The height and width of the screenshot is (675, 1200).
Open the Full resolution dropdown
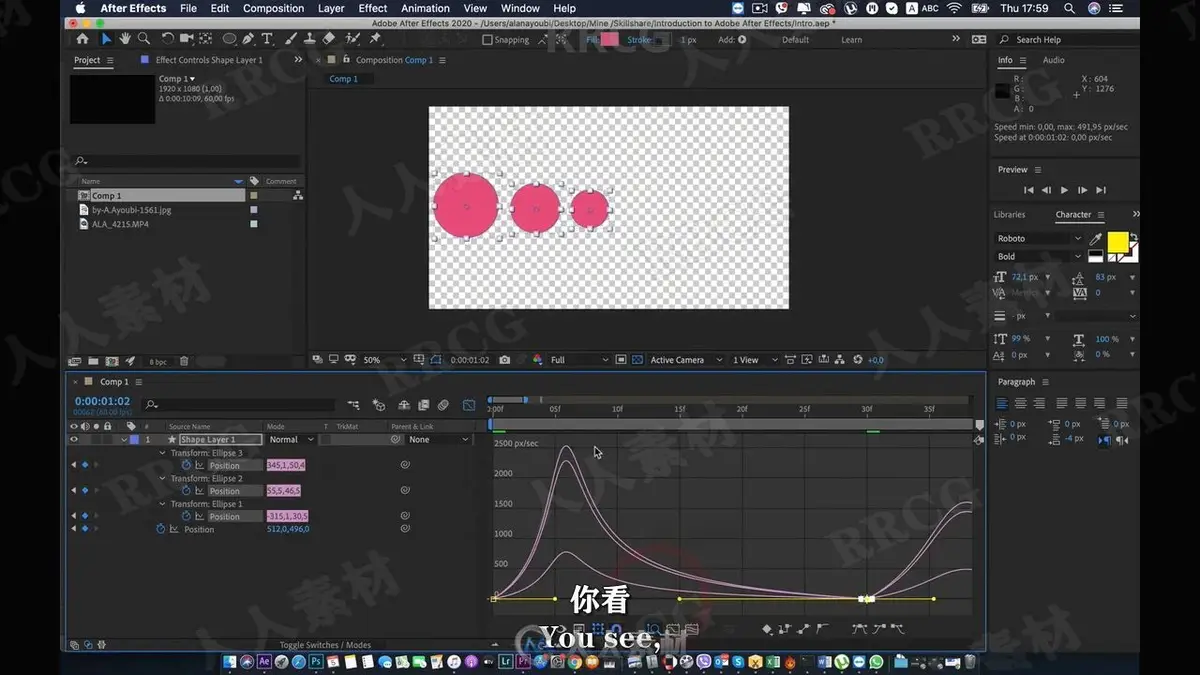579,360
